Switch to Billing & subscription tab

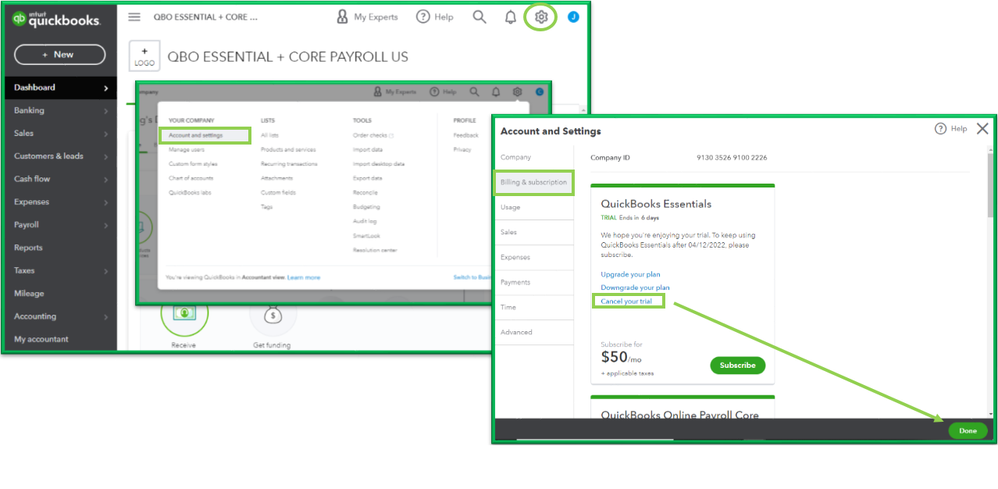(x=534, y=183)
